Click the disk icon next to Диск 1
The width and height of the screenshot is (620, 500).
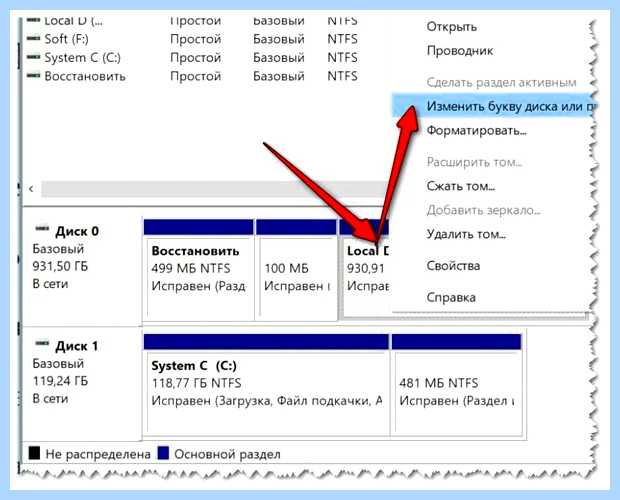42,343
